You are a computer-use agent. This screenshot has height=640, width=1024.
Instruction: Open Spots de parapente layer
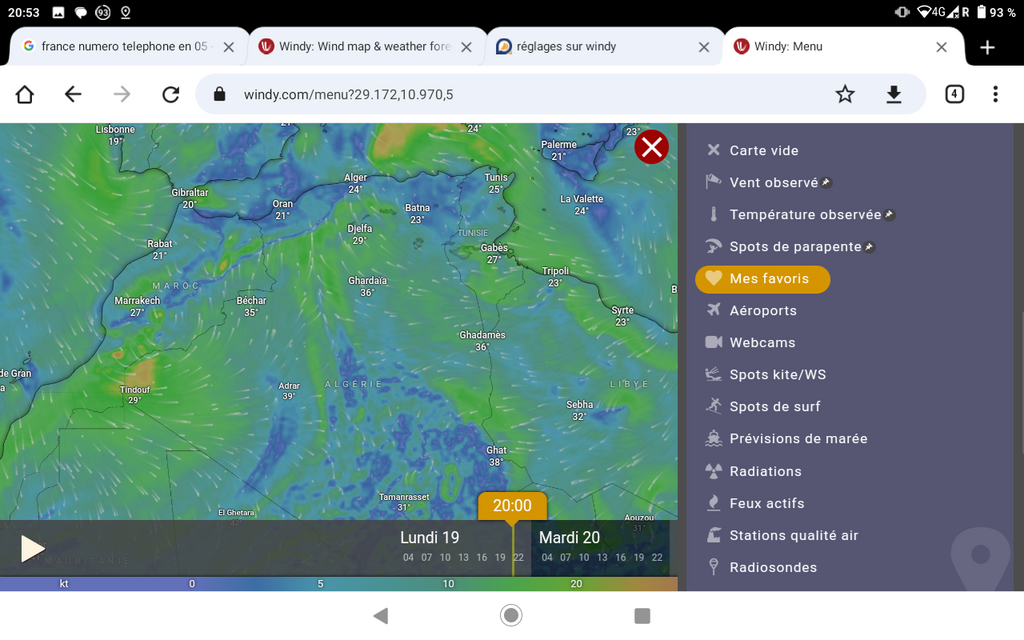[795, 247]
